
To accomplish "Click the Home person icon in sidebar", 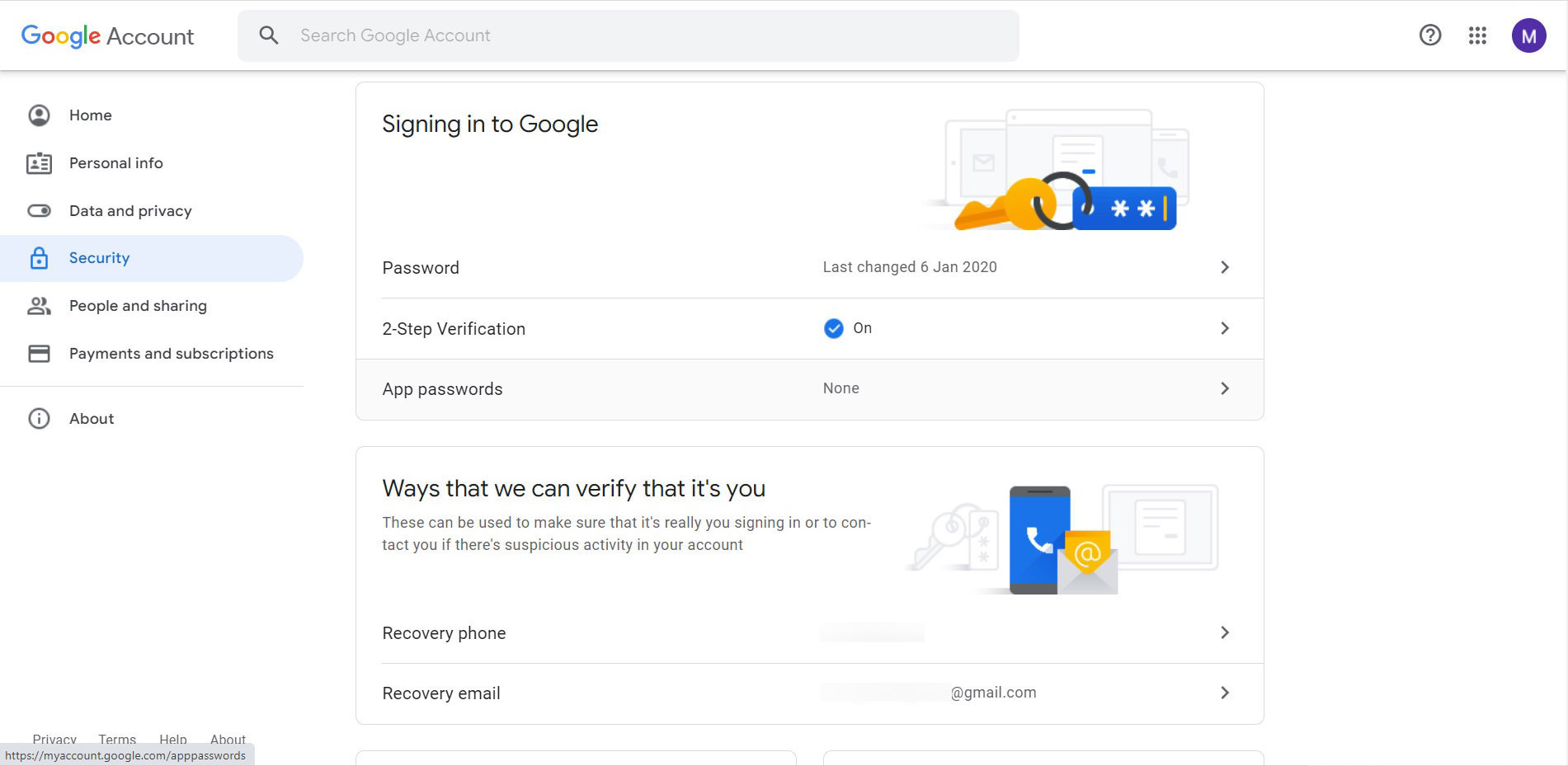I will pos(39,115).
